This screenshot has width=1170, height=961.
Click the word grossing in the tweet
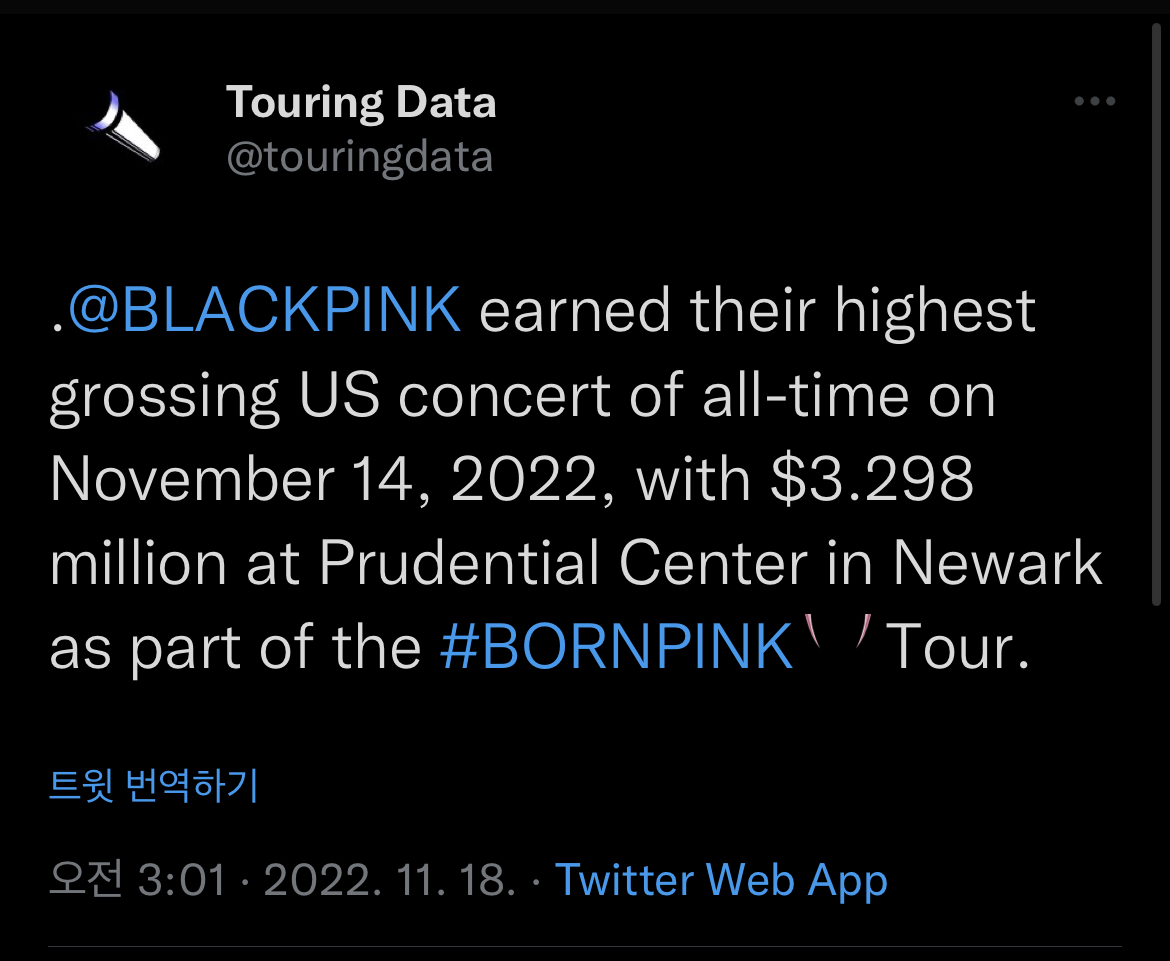(x=165, y=396)
